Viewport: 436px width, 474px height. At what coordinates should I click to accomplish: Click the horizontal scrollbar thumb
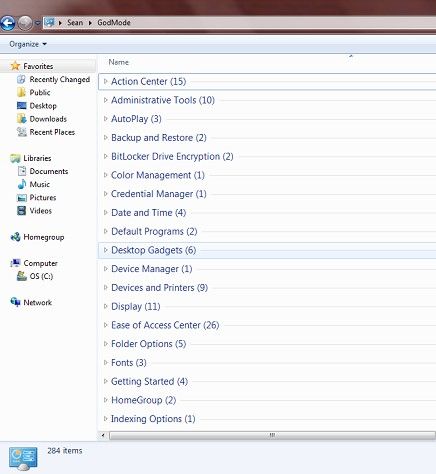click(272, 435)
